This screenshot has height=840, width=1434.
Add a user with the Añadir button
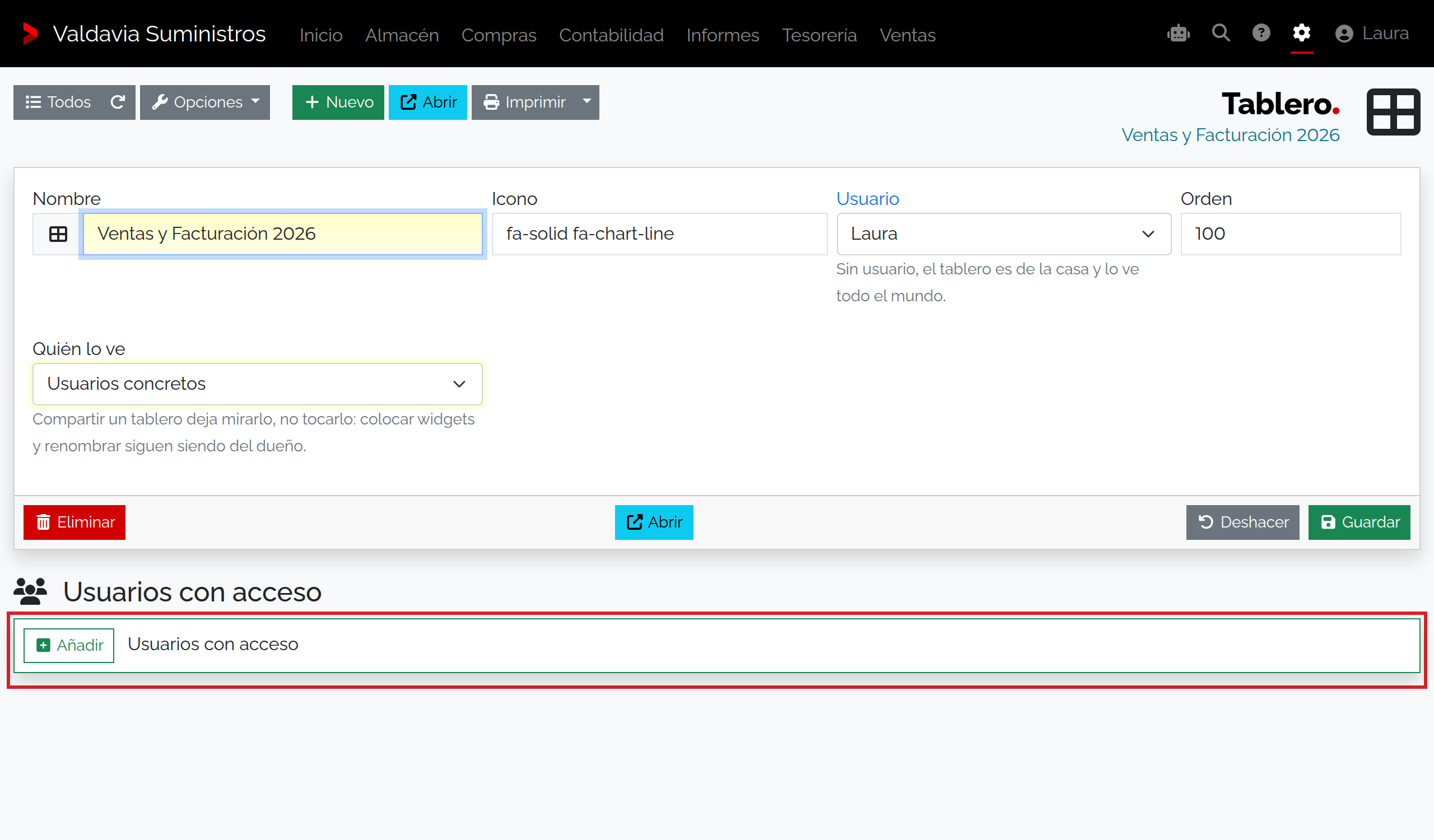coord(69,646)
